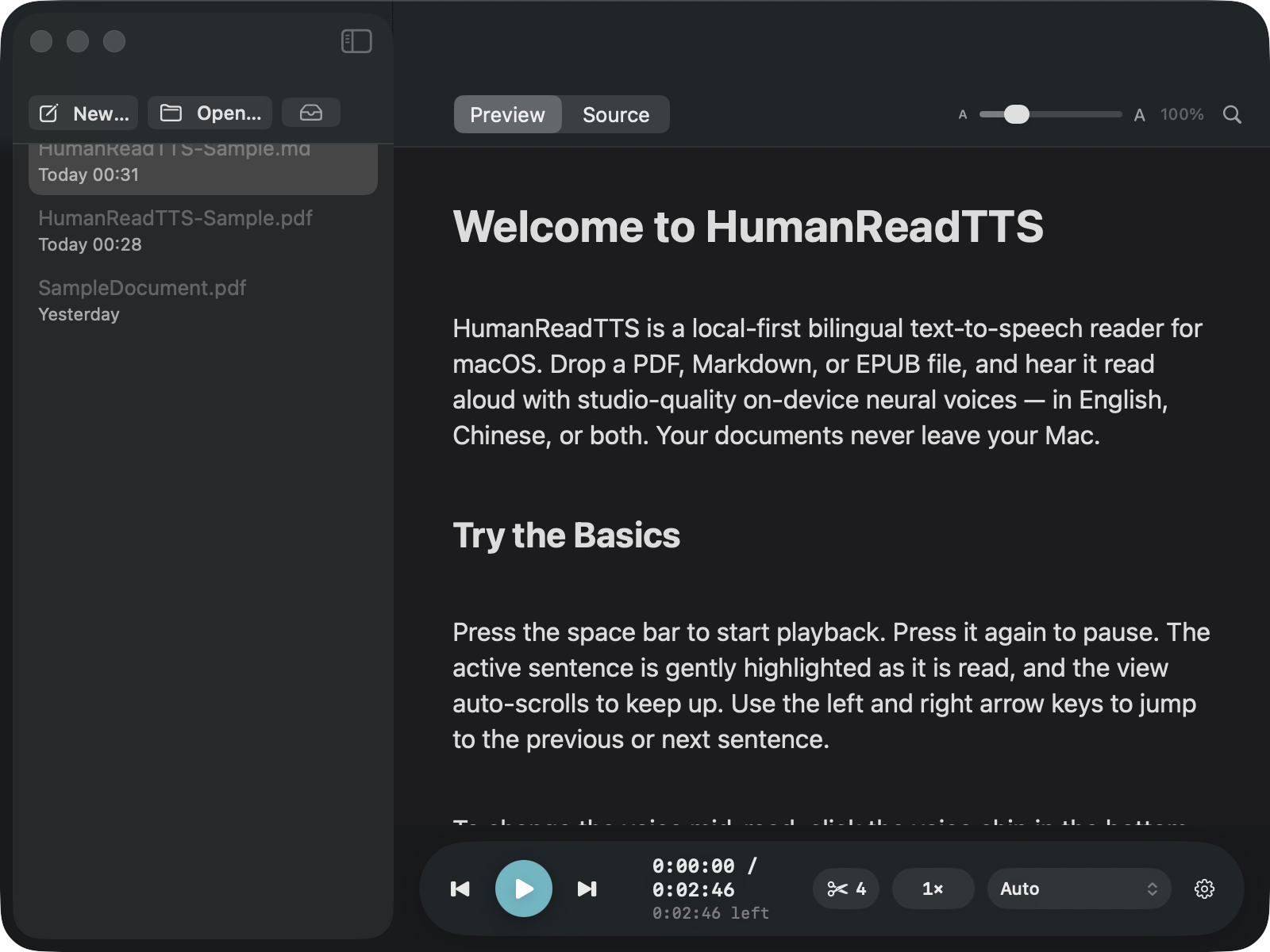Viewport: 1270px width, 952px height.
Task: Click the New document button
Action: click(83, 113)
